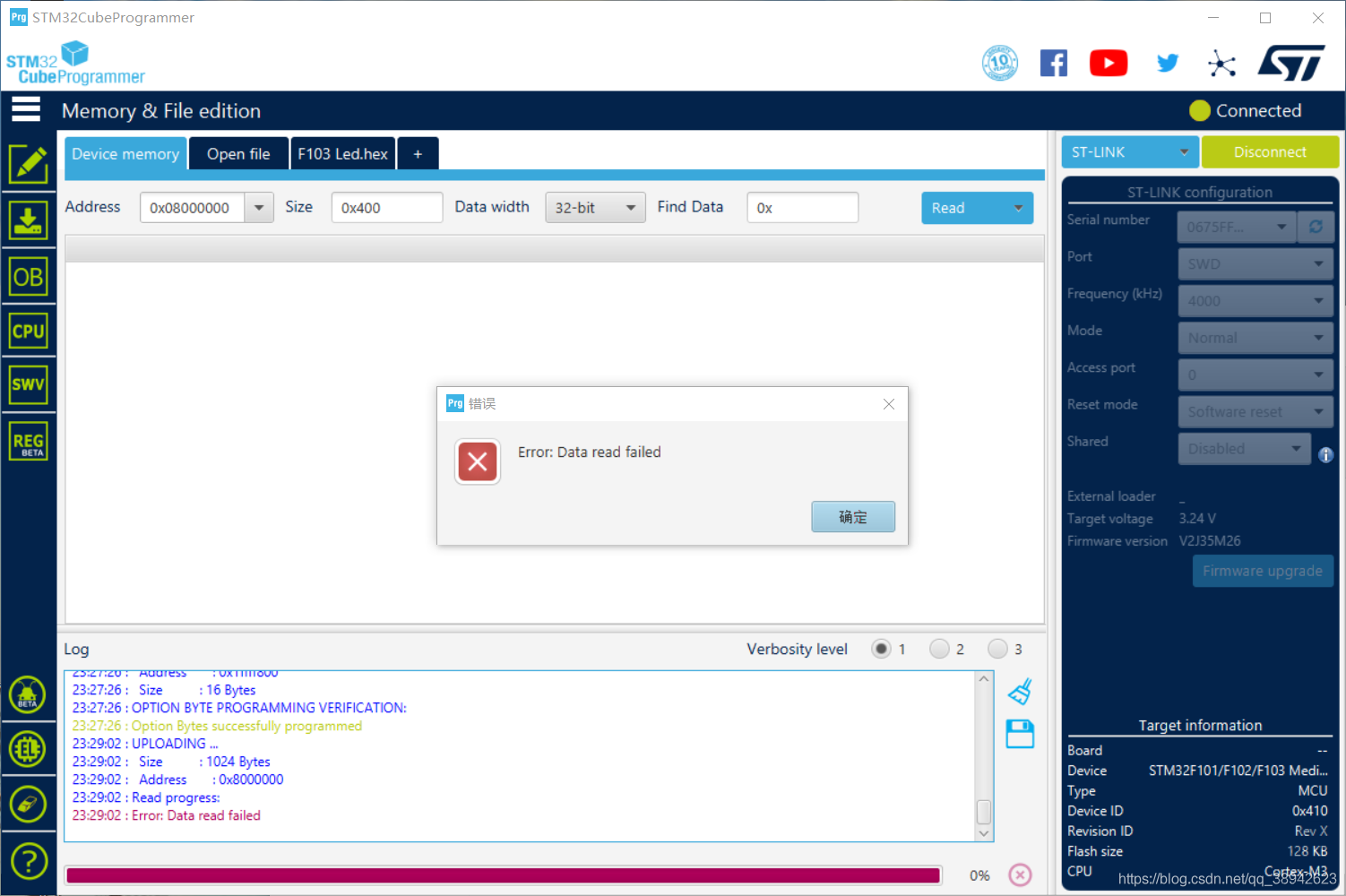The image size is (1346, 896).
Task: Click the Disconnect button
Action: [x=1270, y=152]
